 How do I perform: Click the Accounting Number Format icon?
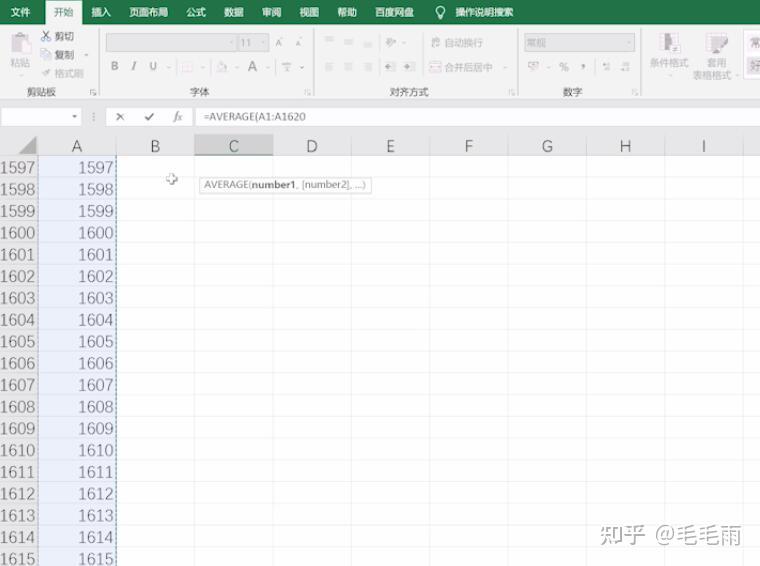[x=533, y=66]
